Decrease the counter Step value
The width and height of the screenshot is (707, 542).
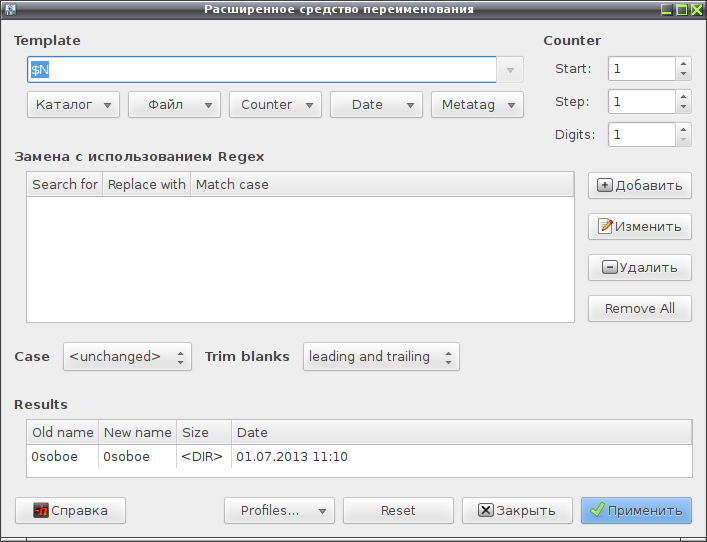[684, 107]
